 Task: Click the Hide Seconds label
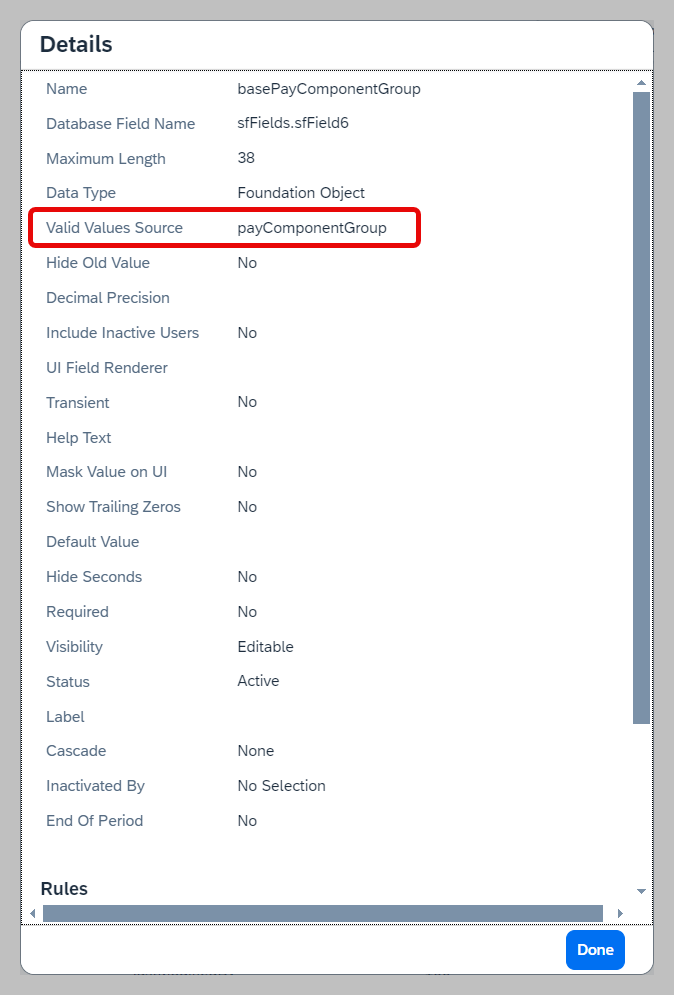(x=94, y=576)
